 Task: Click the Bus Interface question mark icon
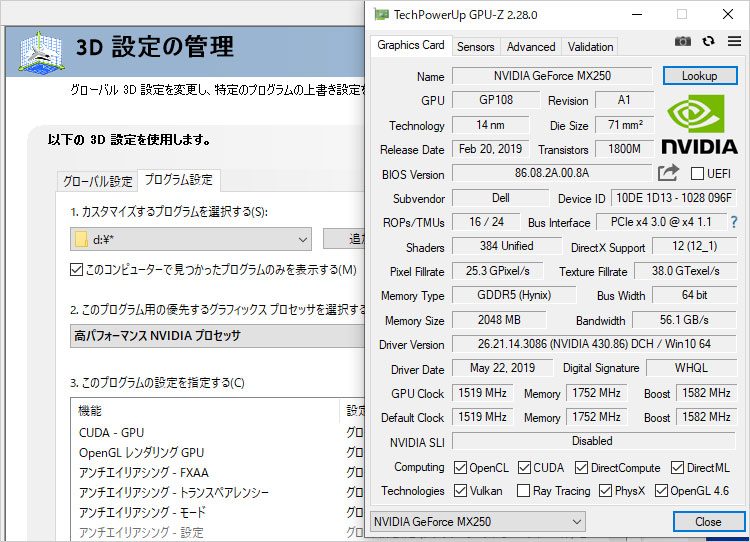tap(734, 222)
